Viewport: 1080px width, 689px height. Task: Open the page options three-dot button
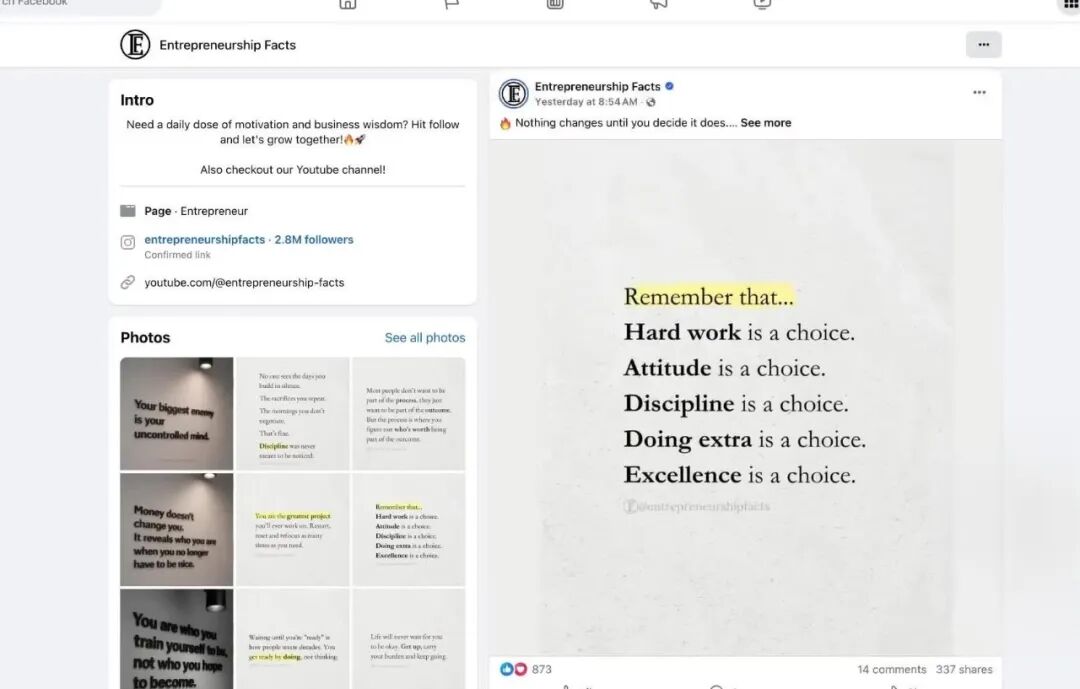(984, 45)
